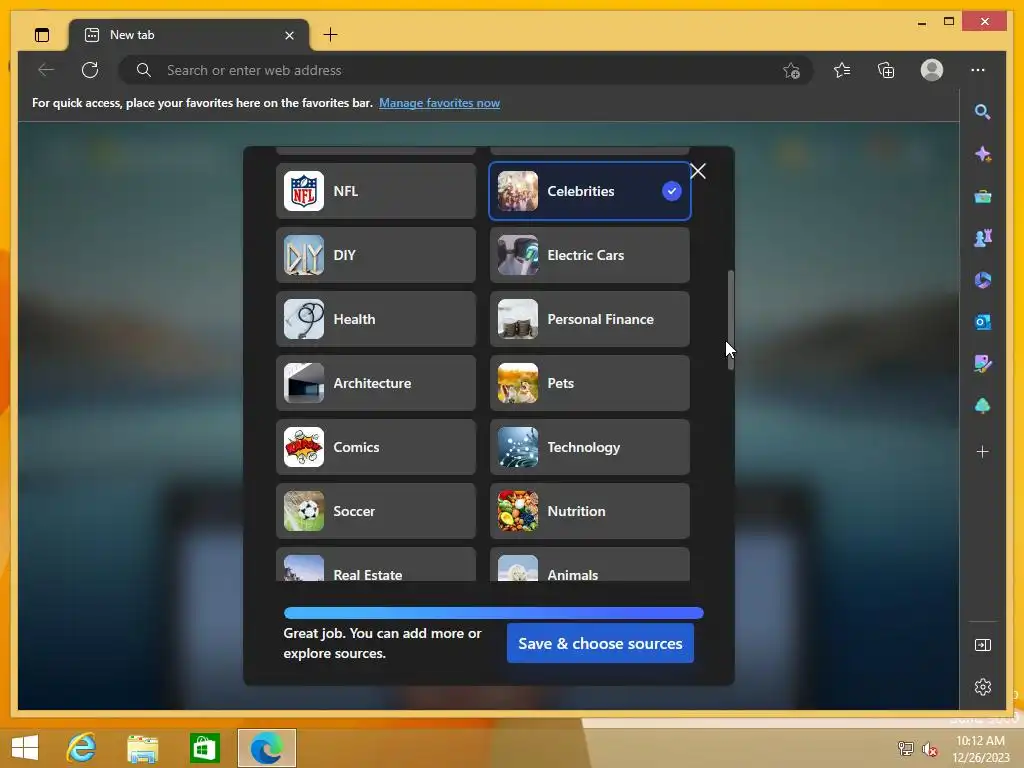The image size is (1024, 768).
Task: Select the Technology interest tile
Action: [x=590, y=447]
